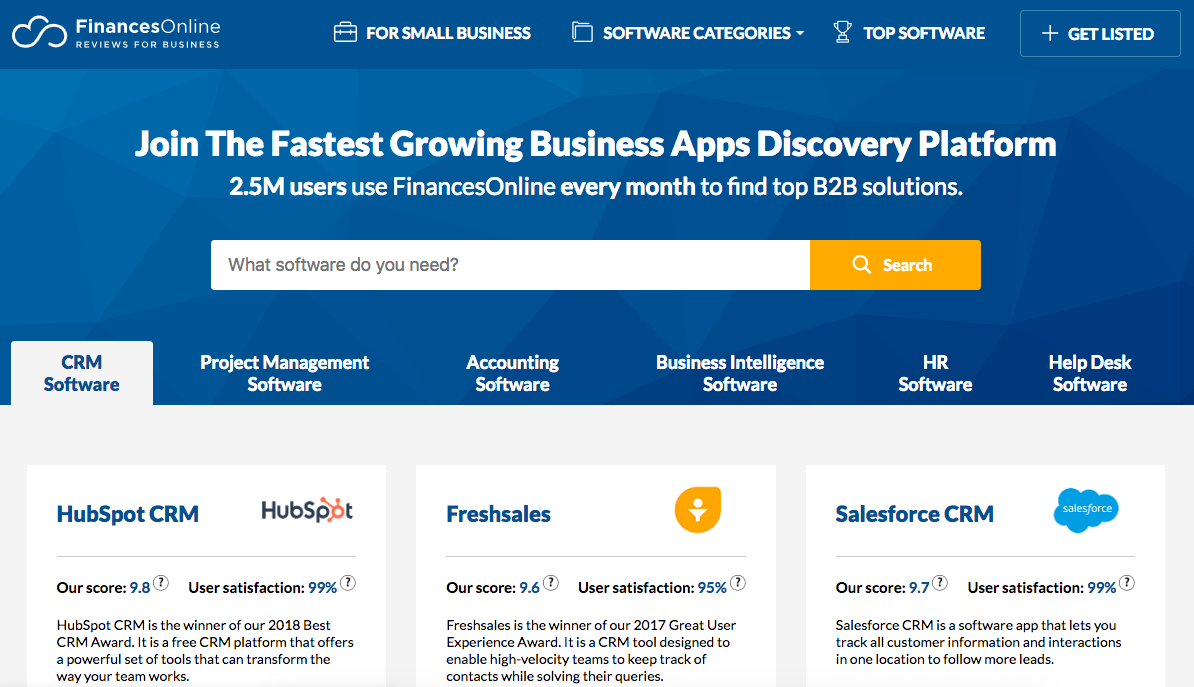Screen dimensions: 1194x687
Task: Select the CRM Software tab
Action: point(81,373)
